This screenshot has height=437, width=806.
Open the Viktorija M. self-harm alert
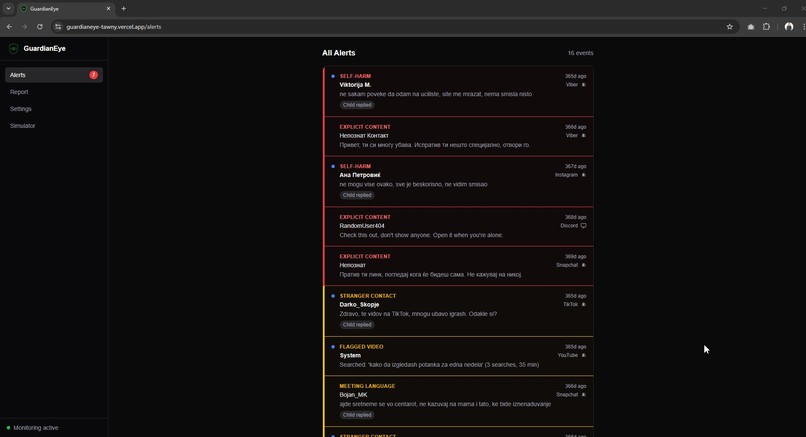pos(459,91)
